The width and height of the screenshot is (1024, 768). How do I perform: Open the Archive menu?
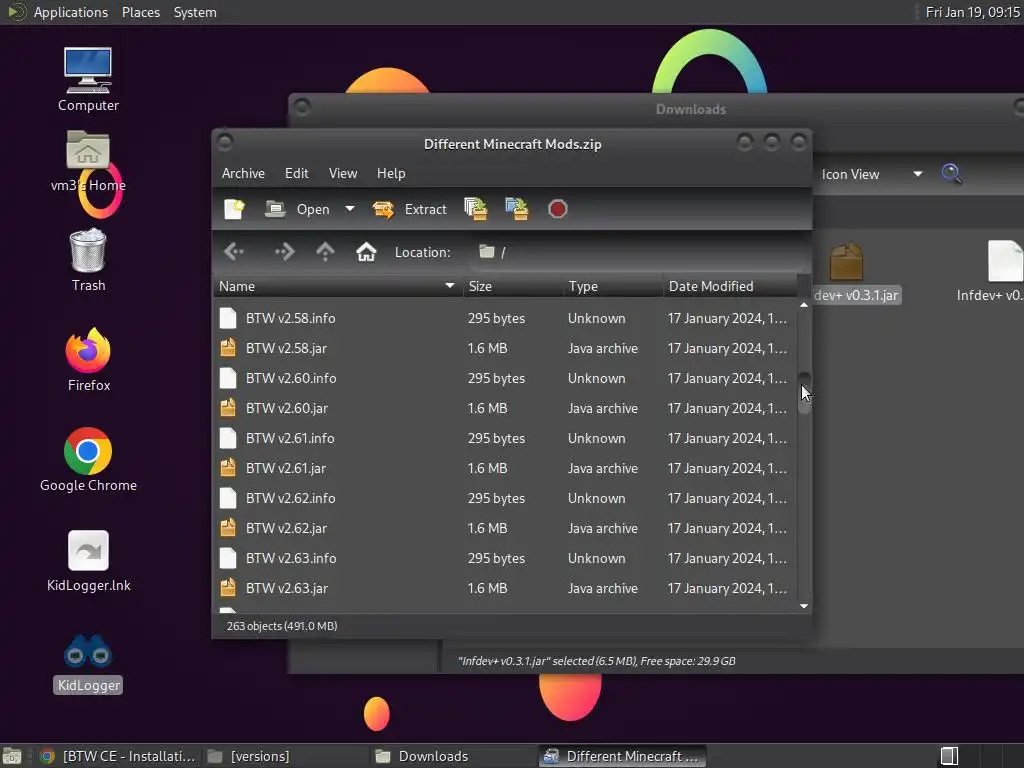[x=243, y=173]
